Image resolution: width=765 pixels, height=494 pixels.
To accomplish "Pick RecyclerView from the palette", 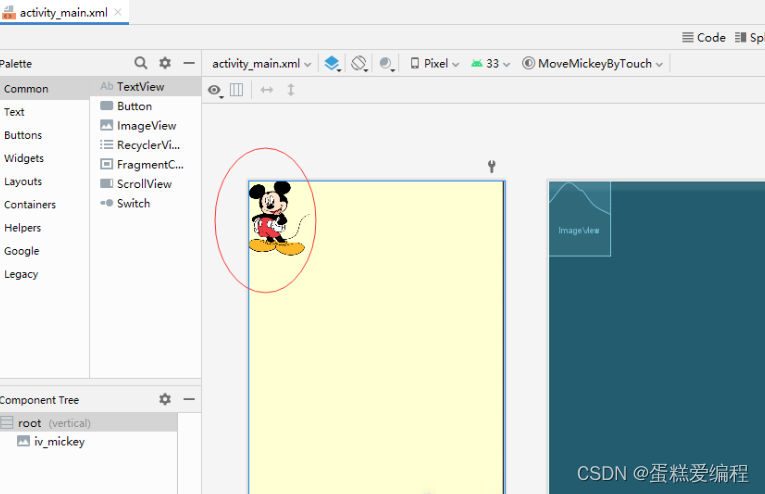I will tap(146, 145).
